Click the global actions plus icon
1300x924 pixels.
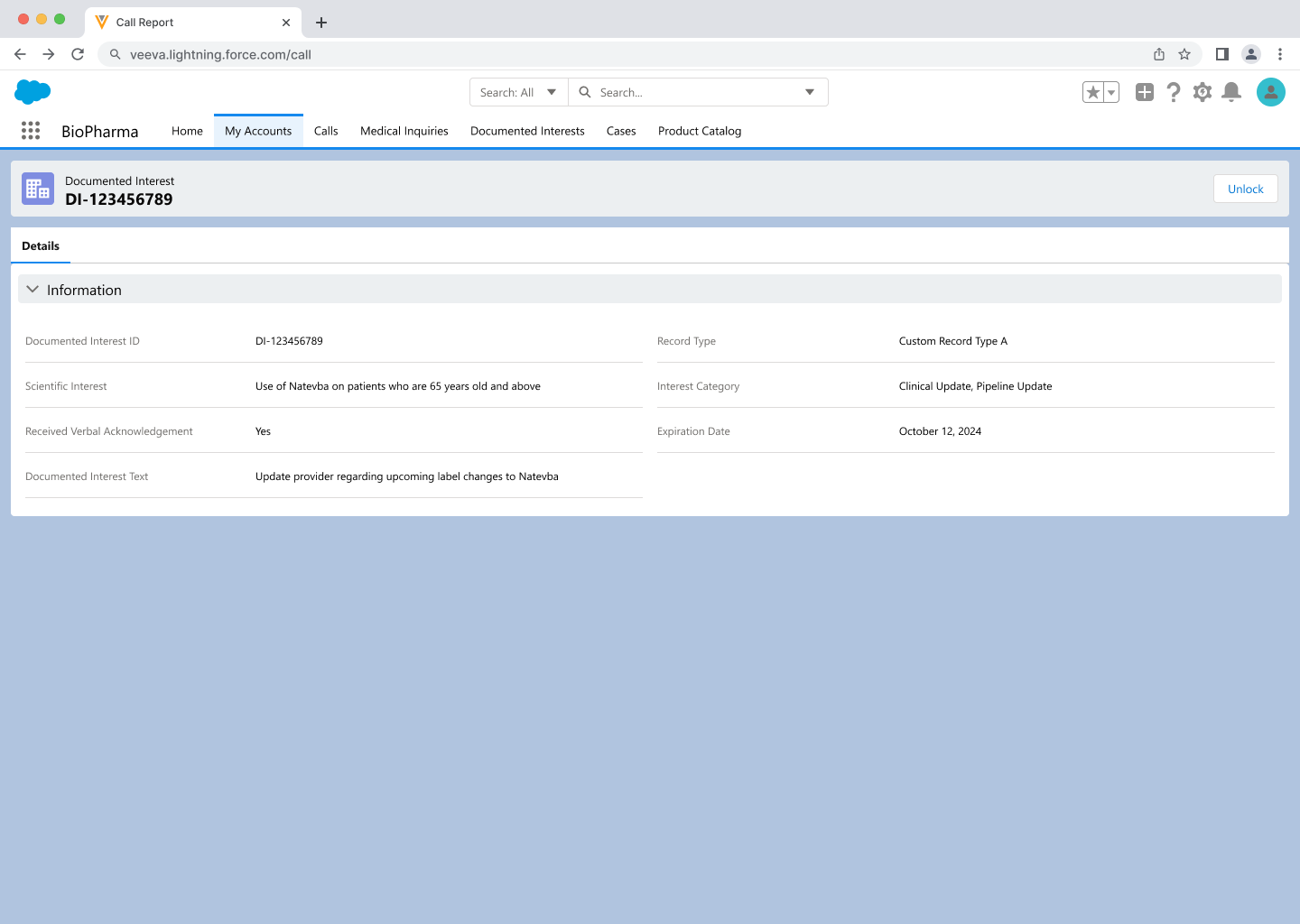coord(1145,92)
